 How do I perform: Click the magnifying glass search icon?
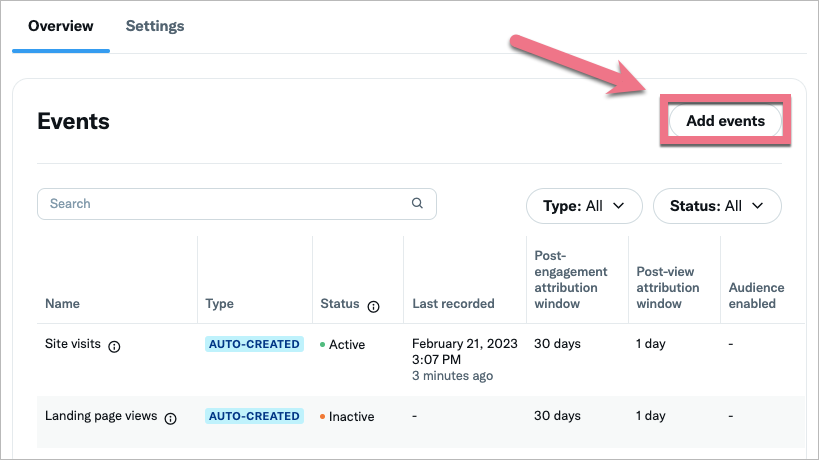click(x=417, y=203)
